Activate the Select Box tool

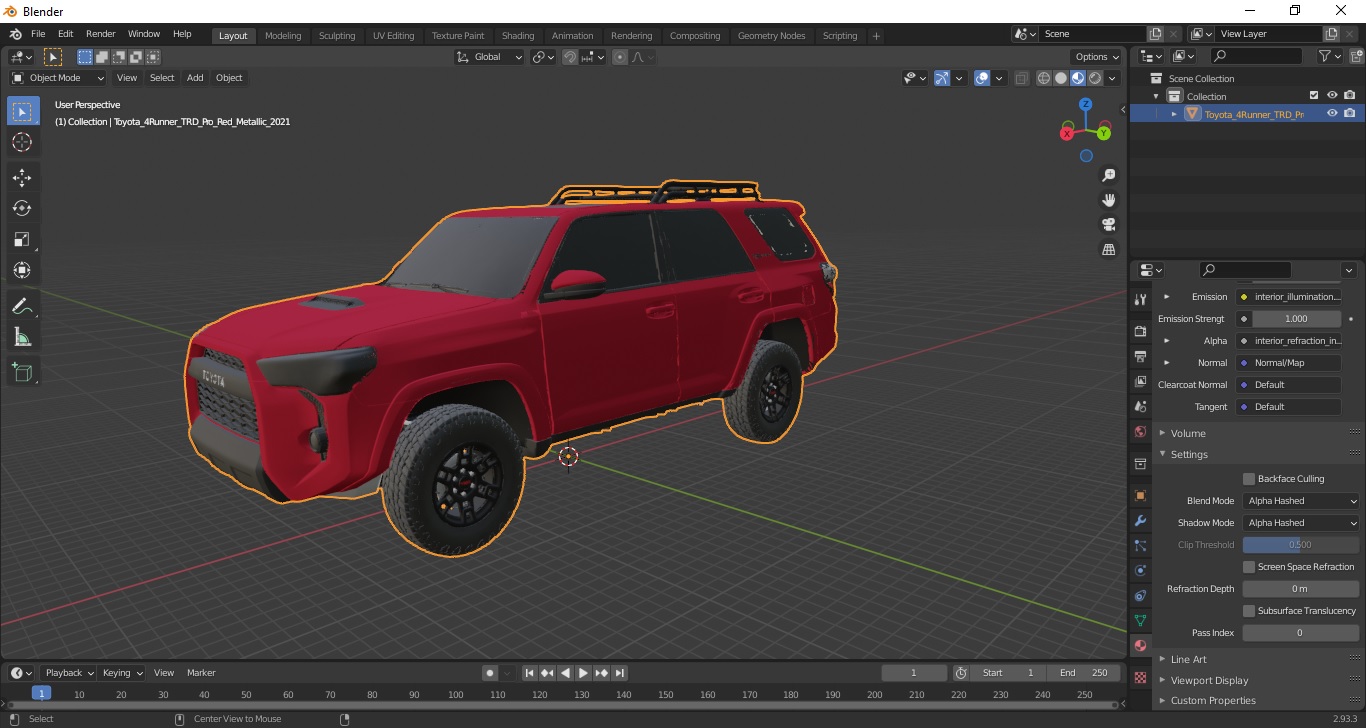22,111
